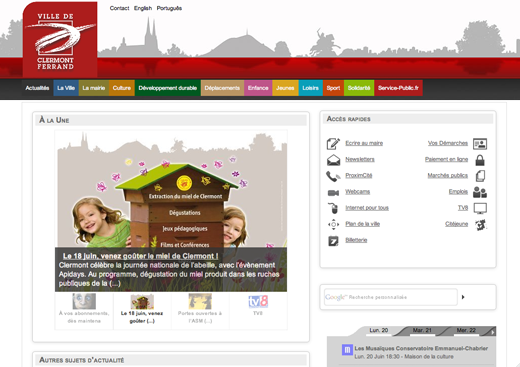Click the ID card icon beside Vos Démarches

[480, 144]
